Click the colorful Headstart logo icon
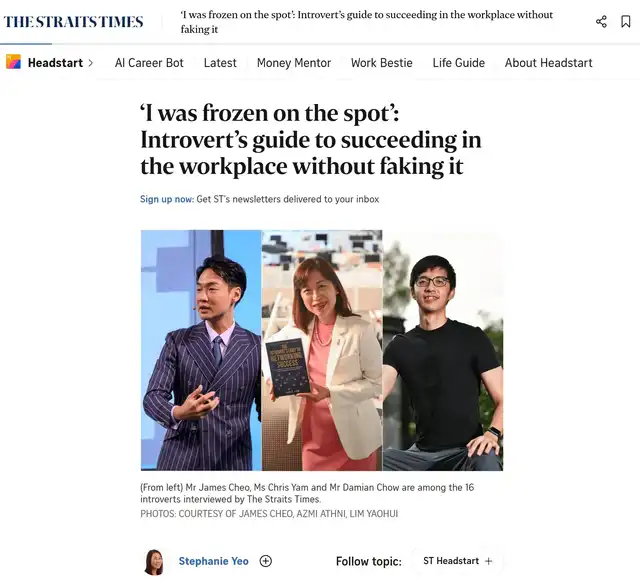 tap(13, 62)
